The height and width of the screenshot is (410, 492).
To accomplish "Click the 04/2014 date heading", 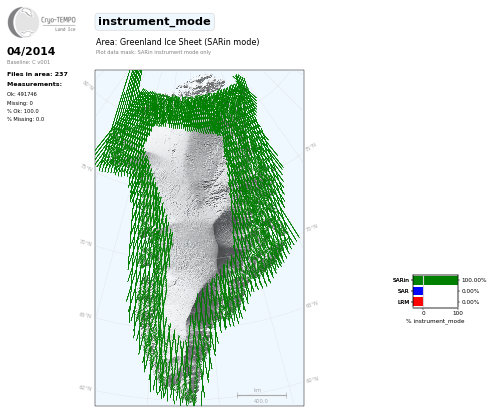I will (31, 51).
